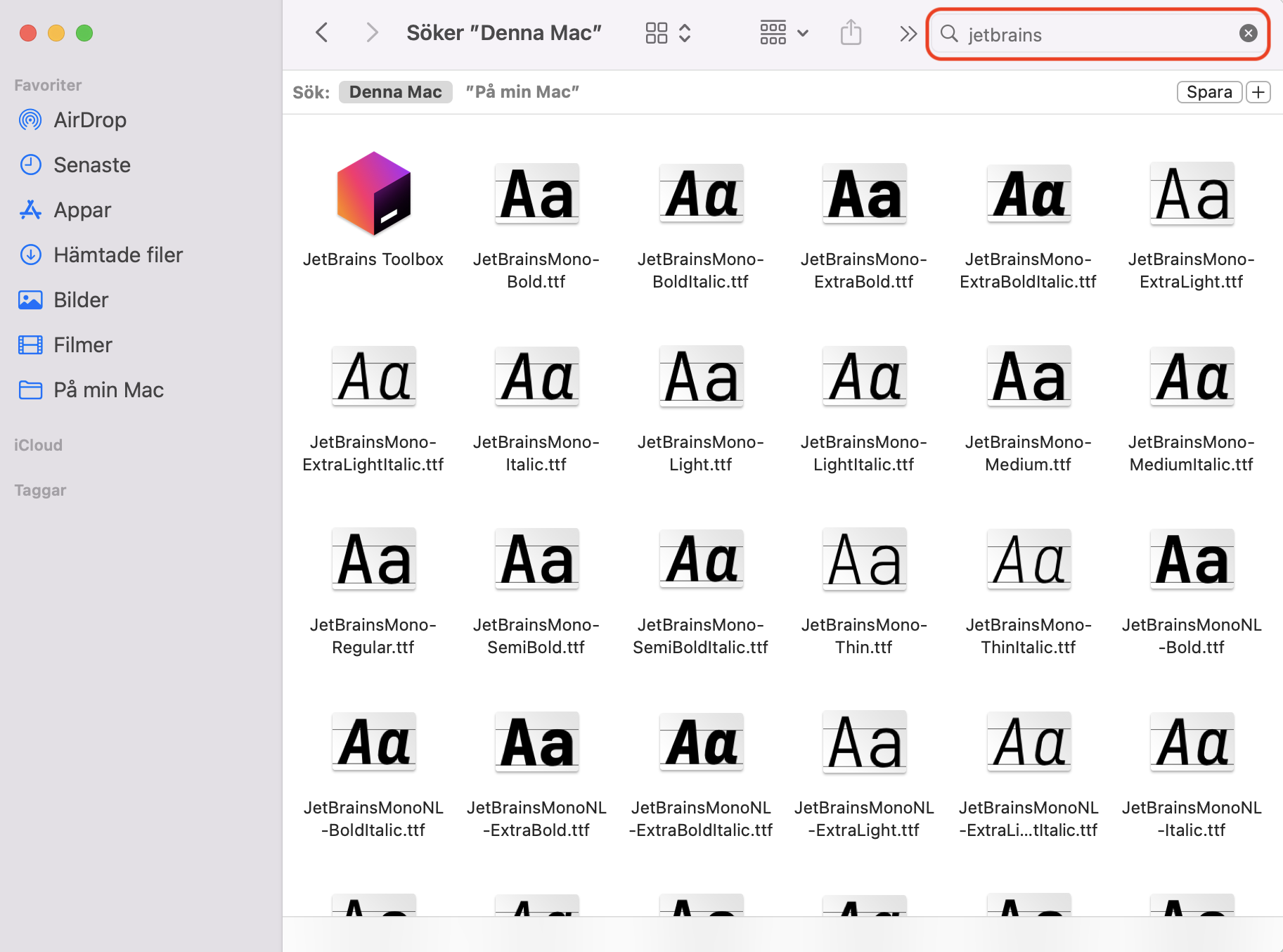
Task: Select JetBrainsMono-ThinItalic.ttf font file
Action: (x=1029, y=559)
